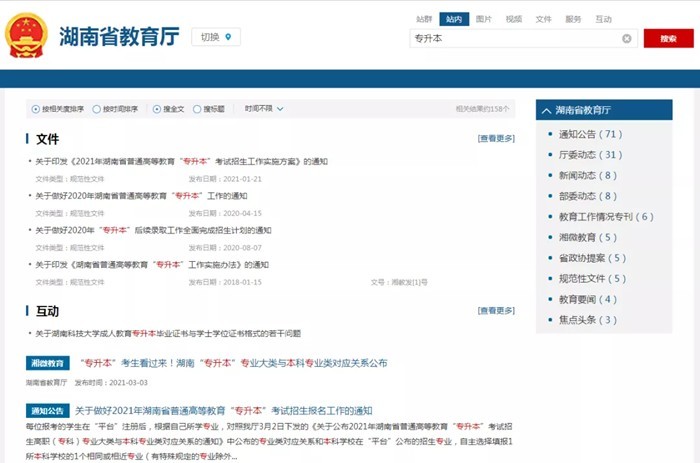The height and width of the screenshot is (463, 700).
Task: Clear the search box with the X icon
Action: click(627, 39)
